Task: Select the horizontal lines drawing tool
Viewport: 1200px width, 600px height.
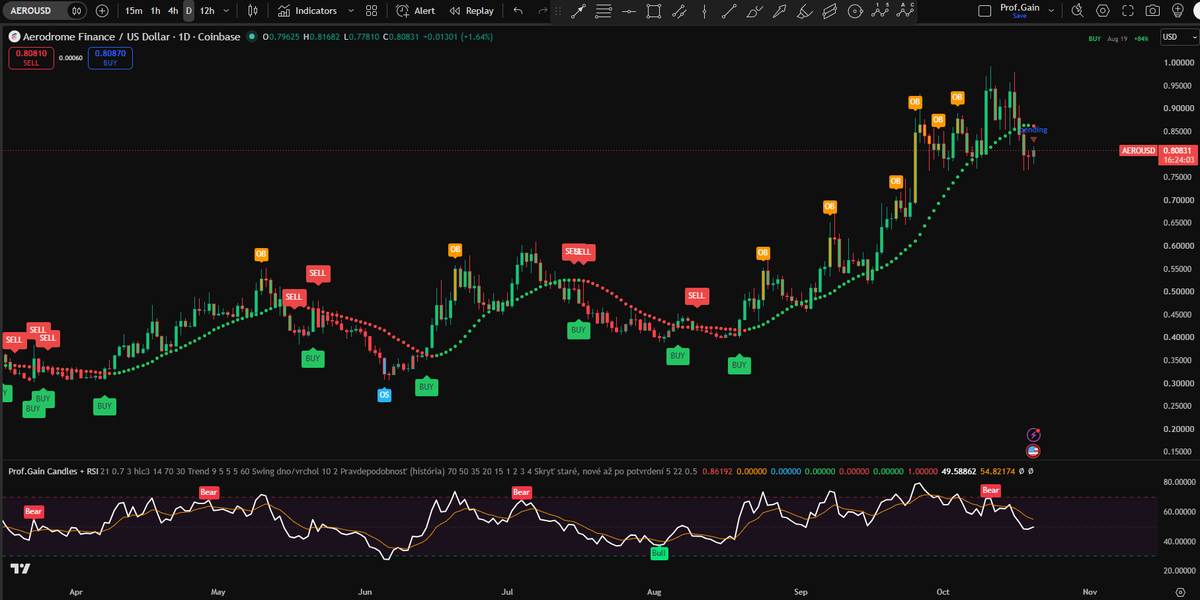Action: pos(603,11)
